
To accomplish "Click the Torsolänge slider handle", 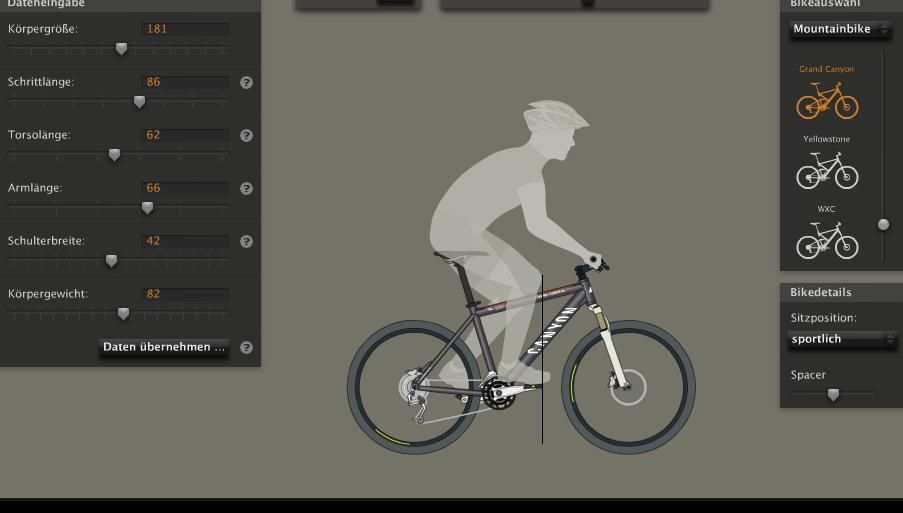I will pyautogui.click(x=114, y=155).
